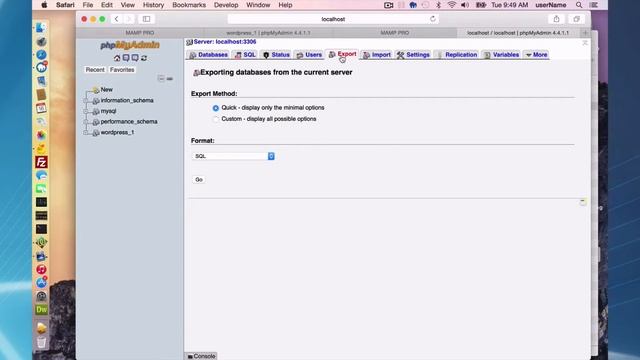Click the phpMyAdmin logo

coord(130,45)
